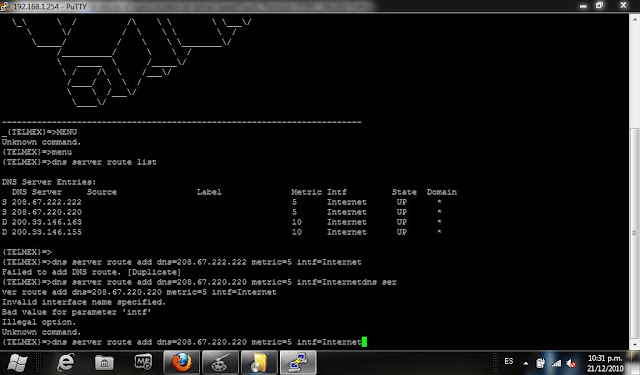Select the PuTTY taskbar button
The height and width of the screenshot is (375, 640).
pos(298,362)
